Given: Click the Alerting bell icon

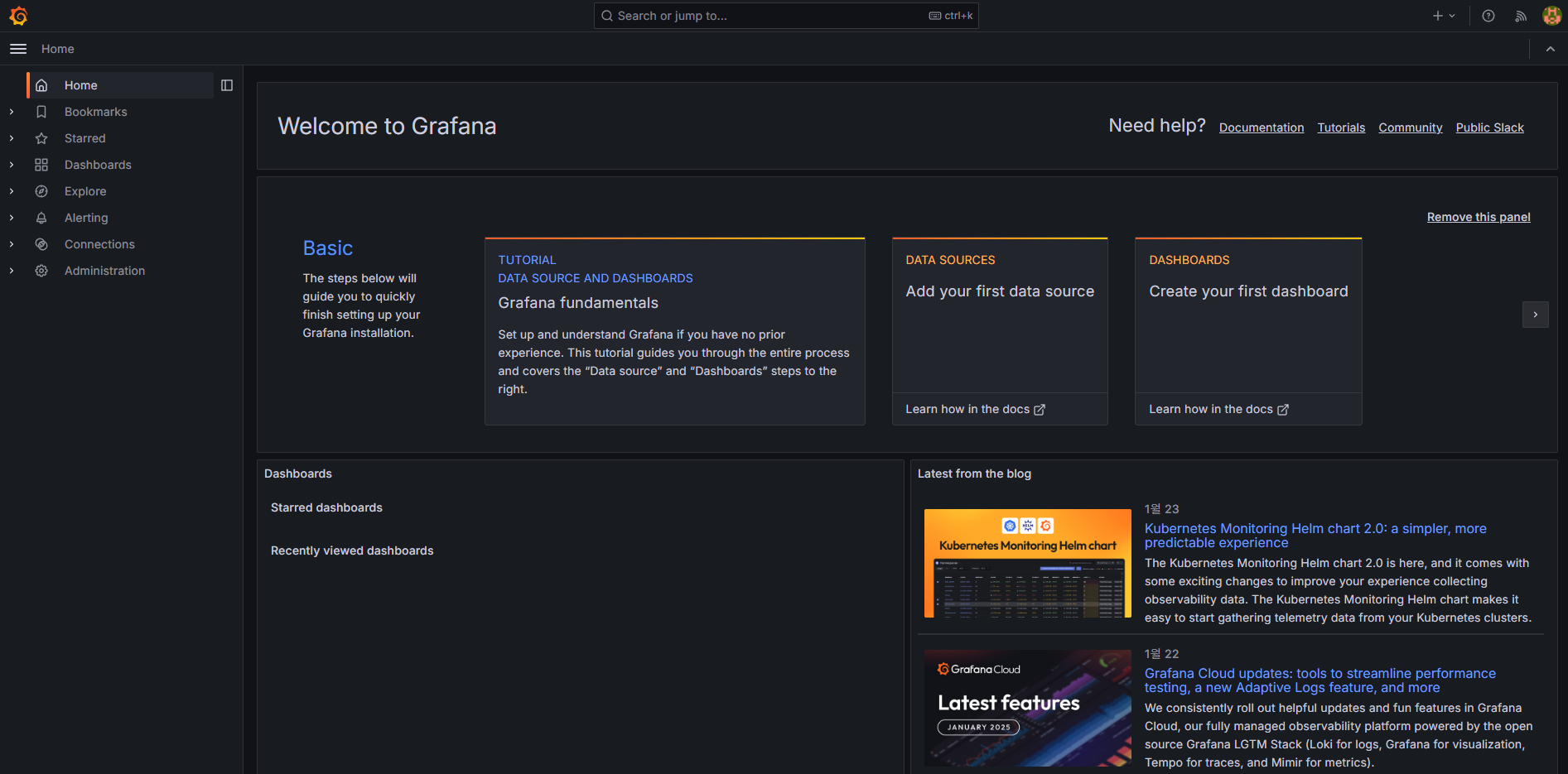Looking at the screenshot, I should pyautogui.click(x=41, y=218).
